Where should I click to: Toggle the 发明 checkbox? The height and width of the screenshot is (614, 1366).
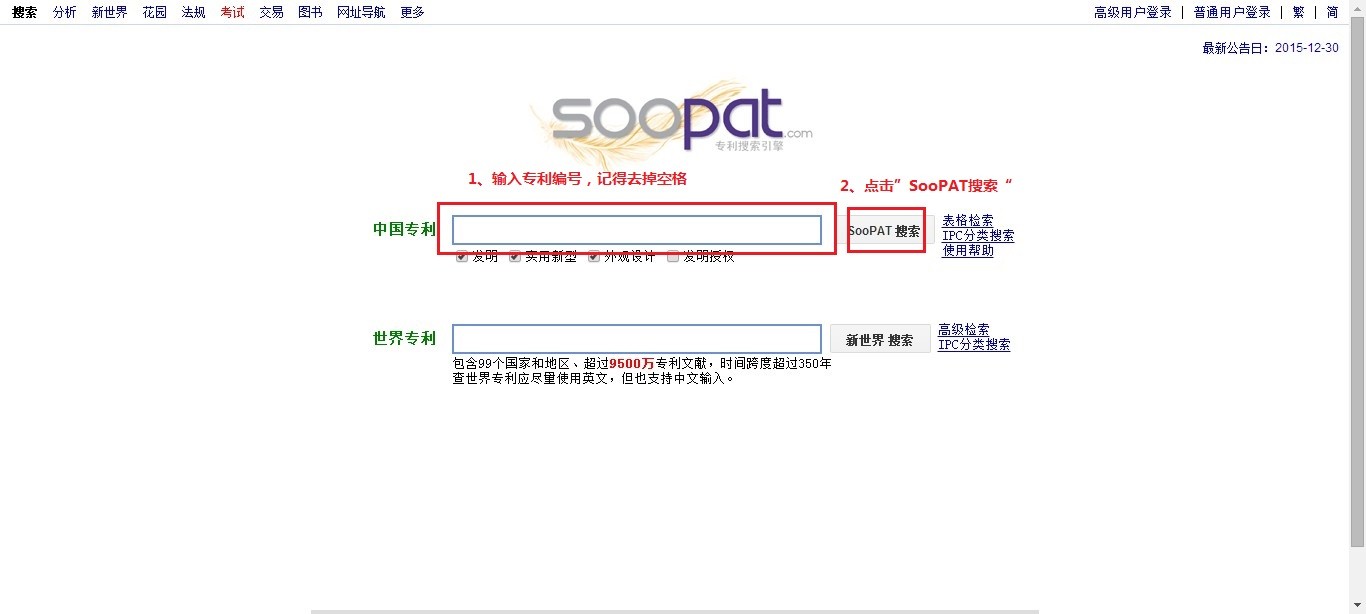coord(461,257)
